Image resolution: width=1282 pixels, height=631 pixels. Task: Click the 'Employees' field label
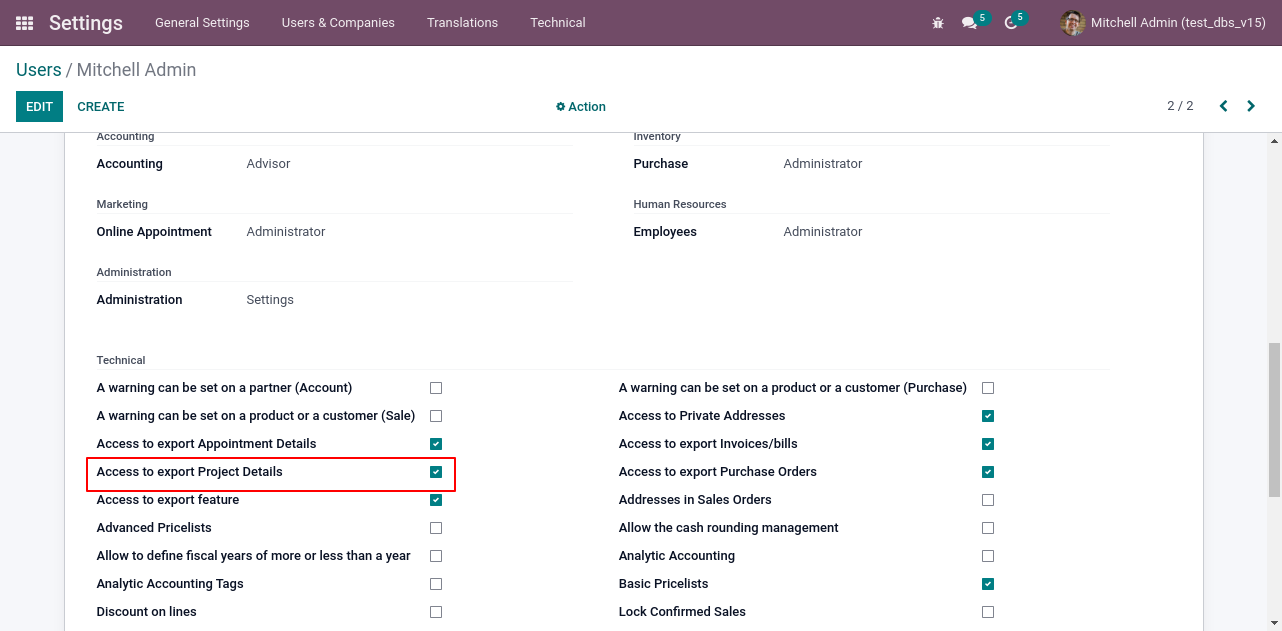(x=665, y=232)
